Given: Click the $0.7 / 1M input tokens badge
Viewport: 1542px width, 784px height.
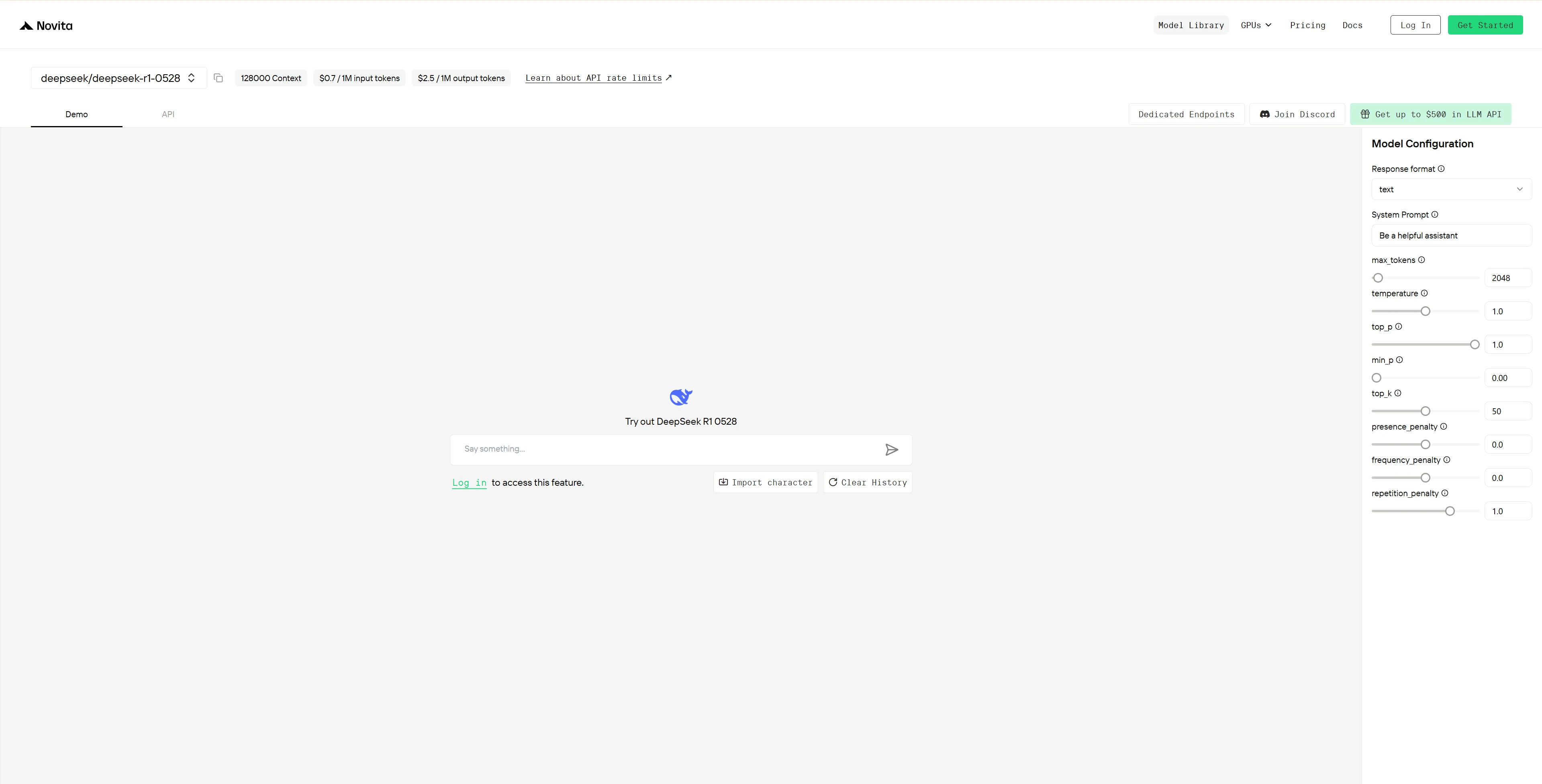Looking at the screenshot, I should point(359,78).
